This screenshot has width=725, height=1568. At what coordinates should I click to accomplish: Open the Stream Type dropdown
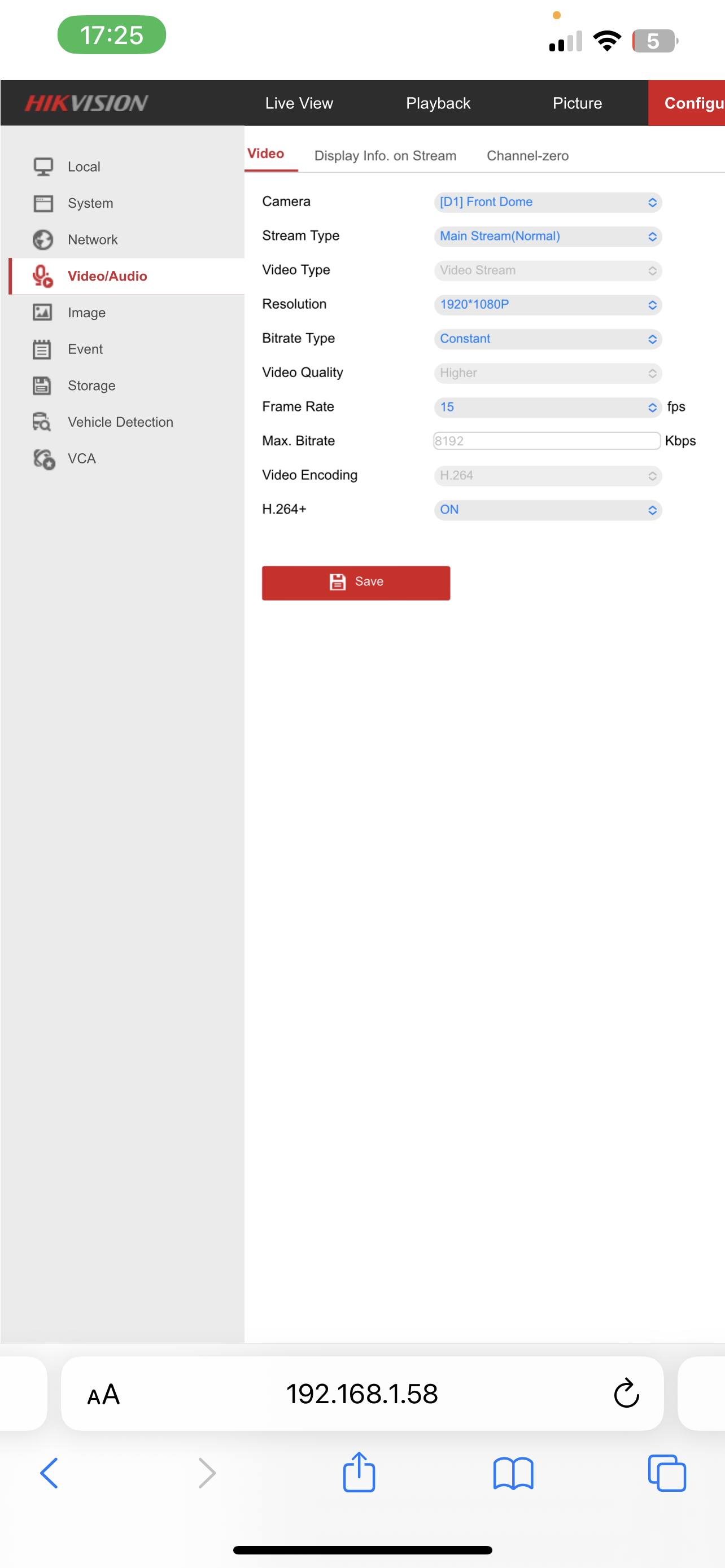click(547, 236)
